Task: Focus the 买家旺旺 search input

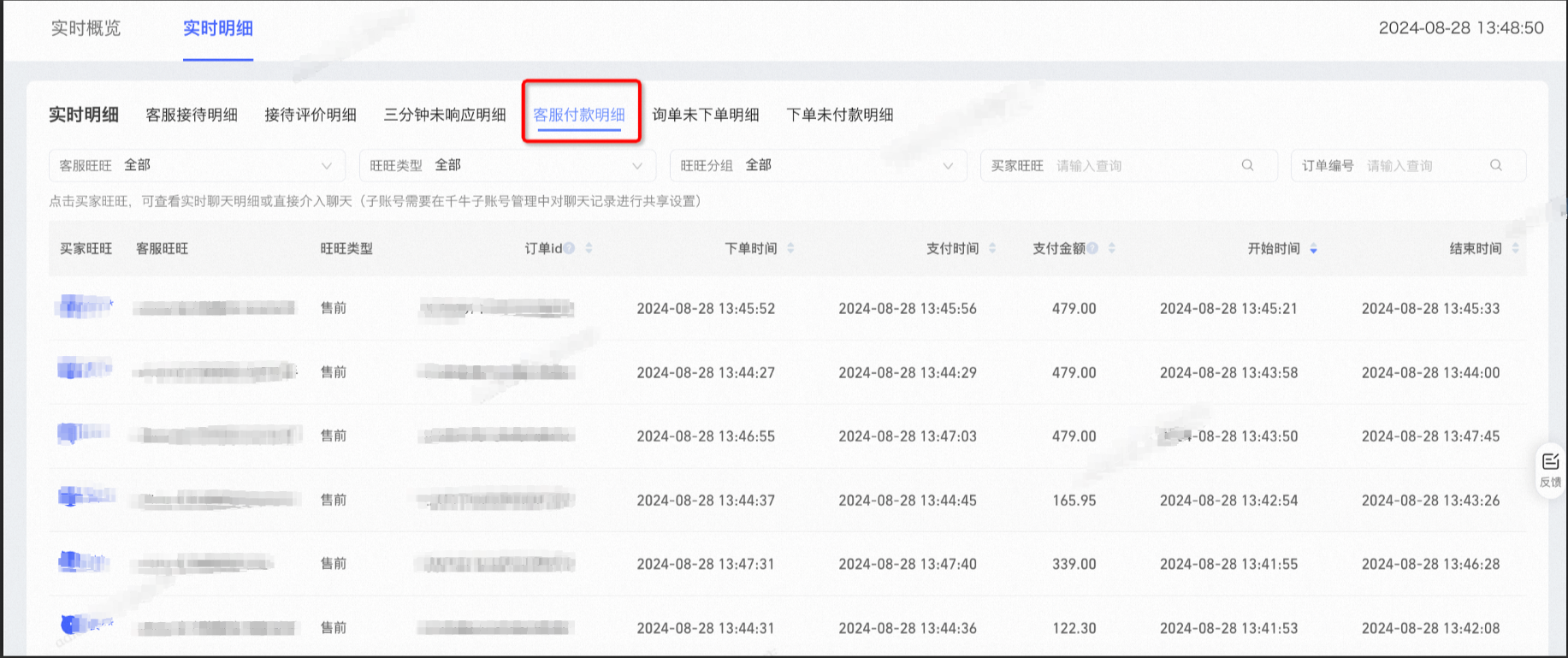Action: [1128, 165]
